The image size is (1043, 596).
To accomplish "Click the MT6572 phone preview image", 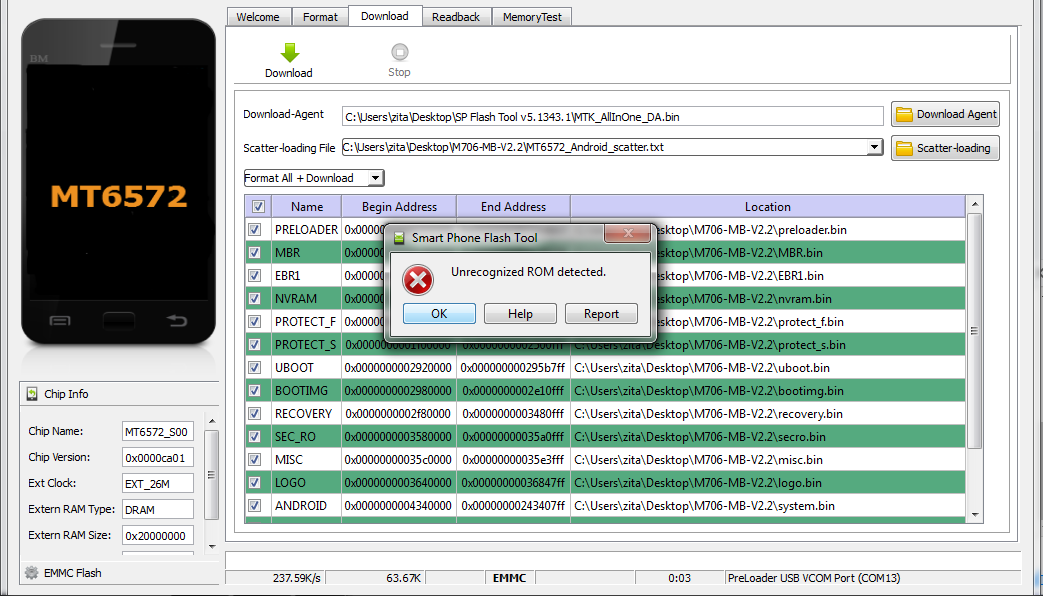I will click(118, 181).
